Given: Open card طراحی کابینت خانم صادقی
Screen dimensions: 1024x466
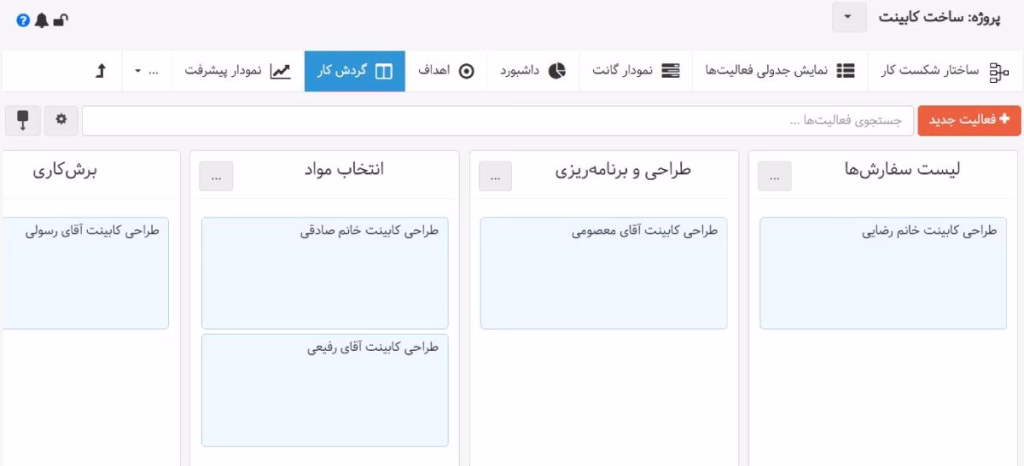Looking at the screenshot, I should click(x=325, y=273).
